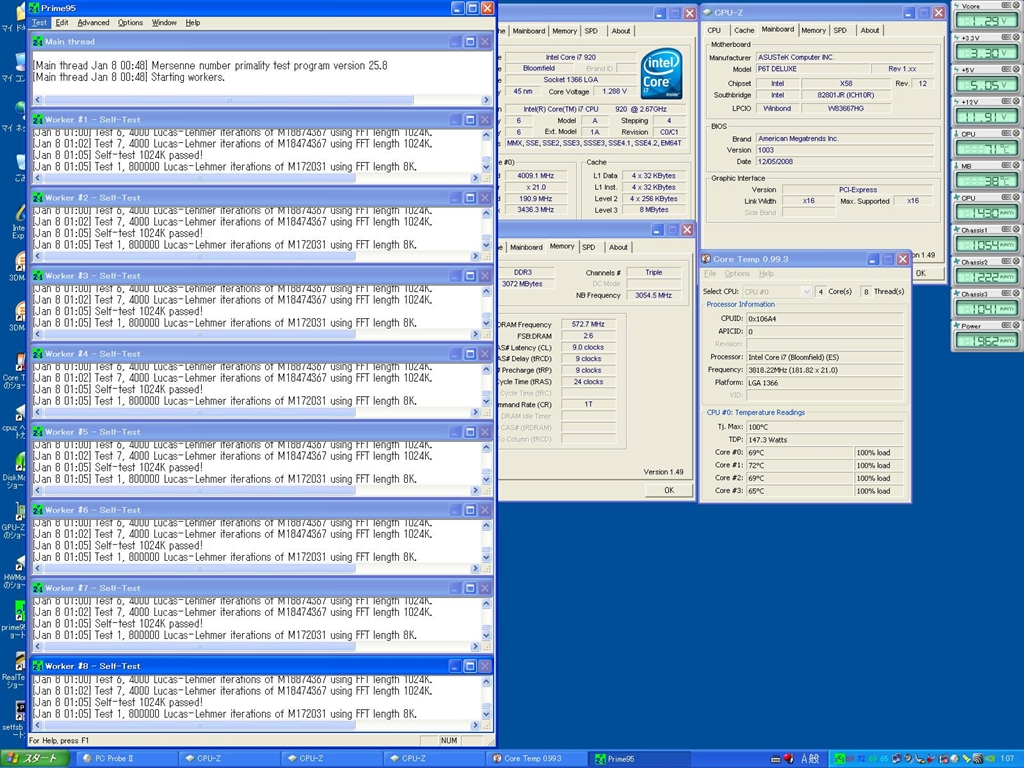The width and height of the screenshot is (1024, 768).
Task: Select the Memory tab in rightmost CPU-Z
Action: click(813, 30)
